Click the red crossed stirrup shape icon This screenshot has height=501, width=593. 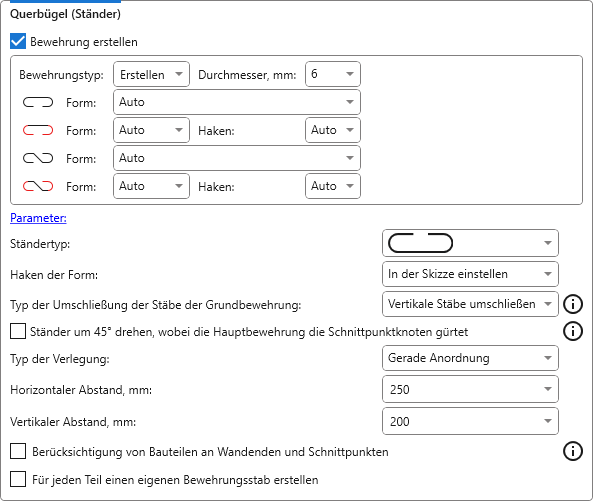point(38,186)
